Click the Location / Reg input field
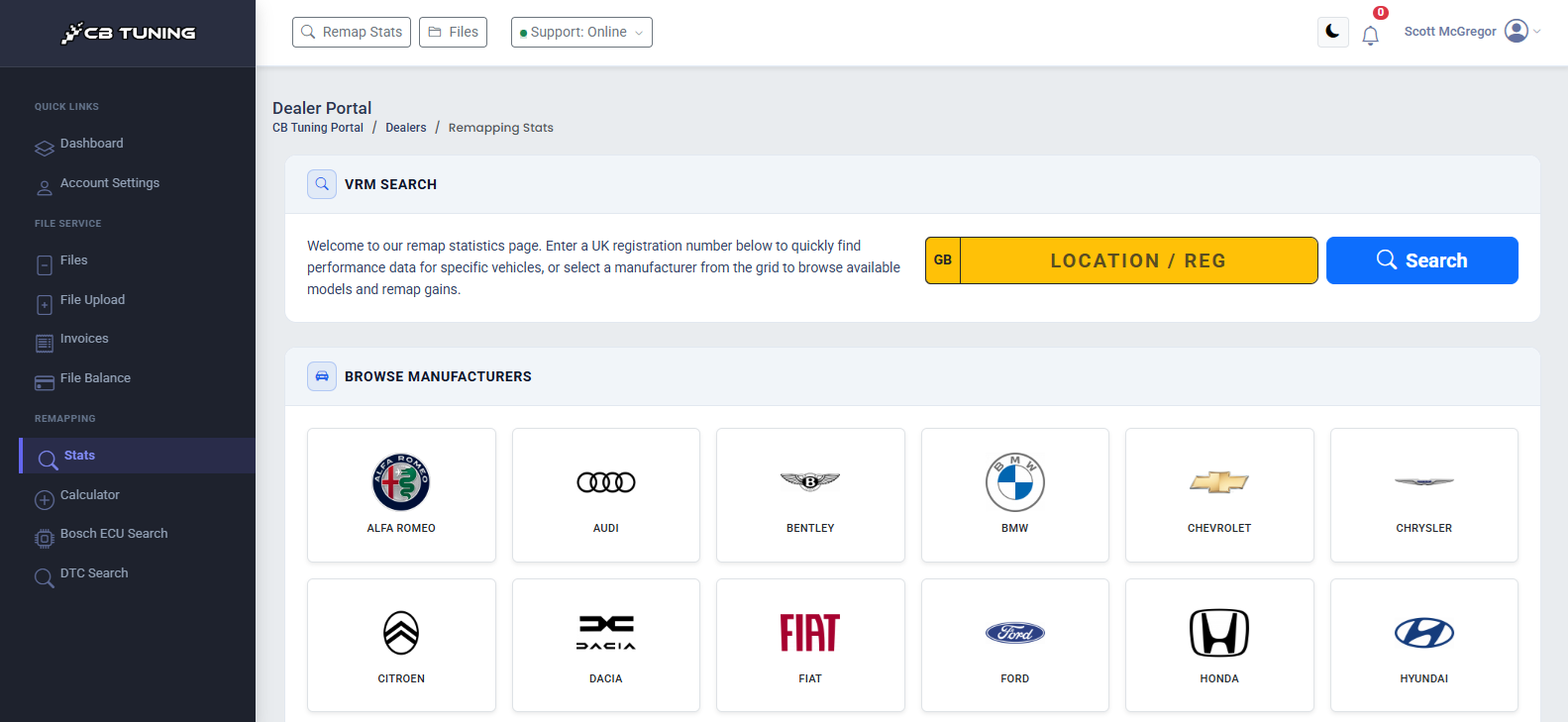 pos(1138,260)
